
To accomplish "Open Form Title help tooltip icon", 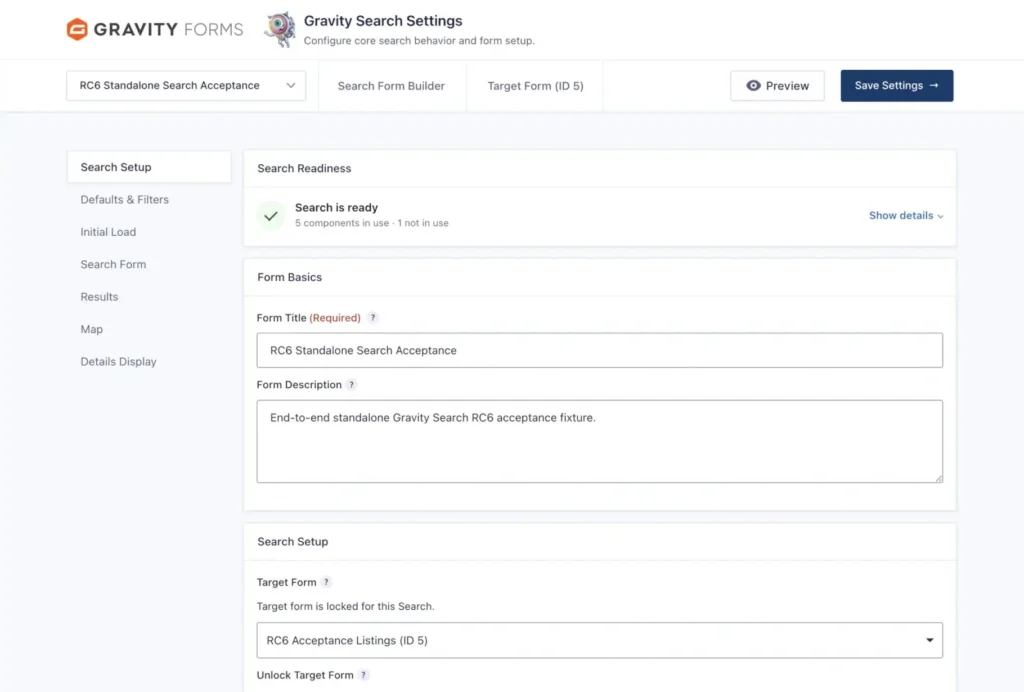I will pyautogui.click(x=373, y=317).
